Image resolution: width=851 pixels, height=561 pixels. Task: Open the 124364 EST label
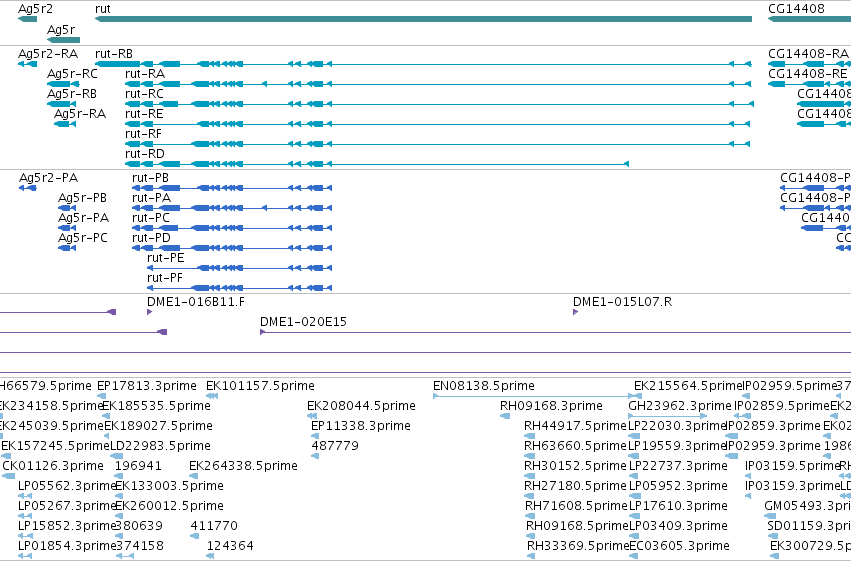(x=230, y=546)
